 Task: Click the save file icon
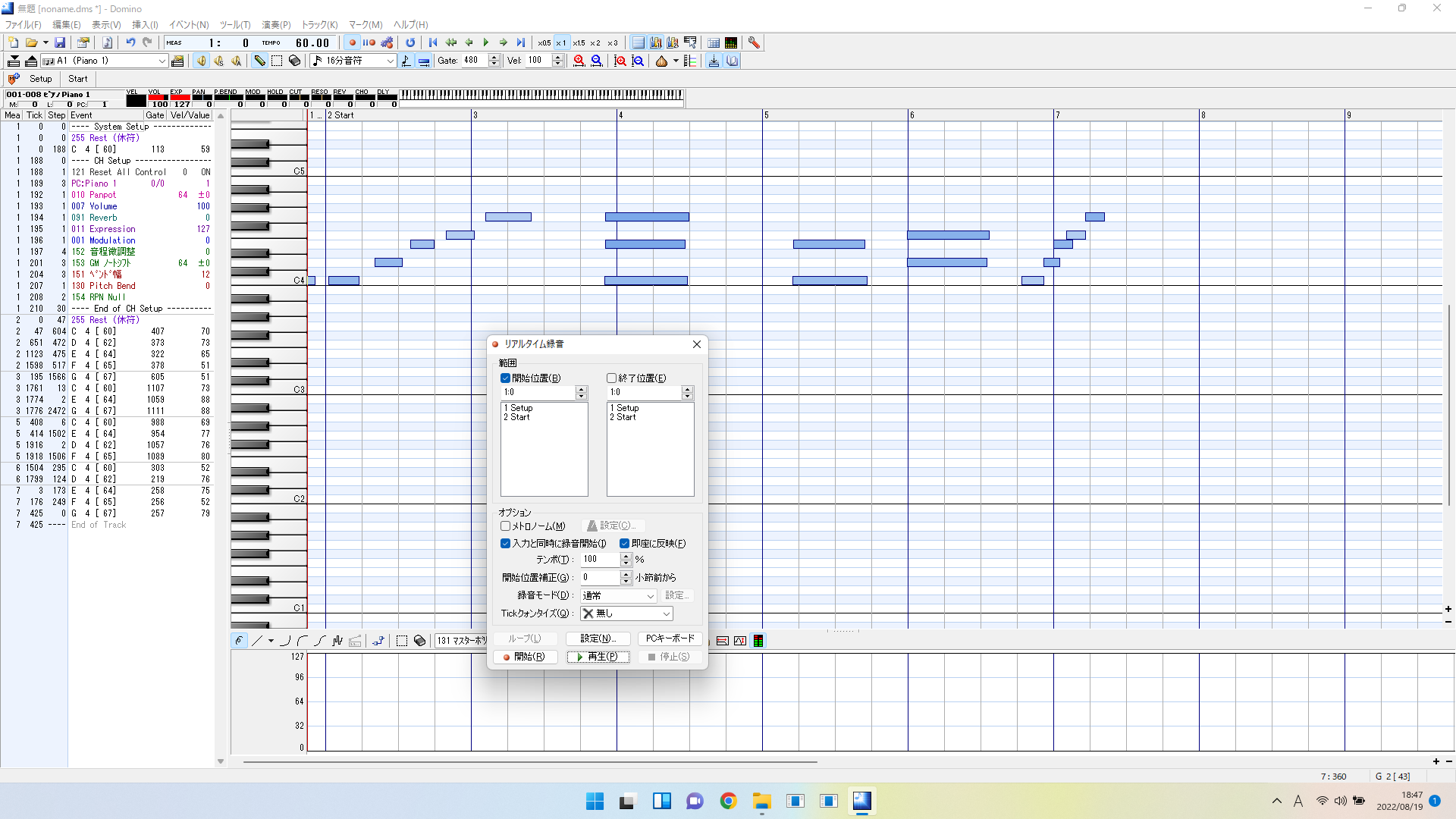[x=60, y=43]
